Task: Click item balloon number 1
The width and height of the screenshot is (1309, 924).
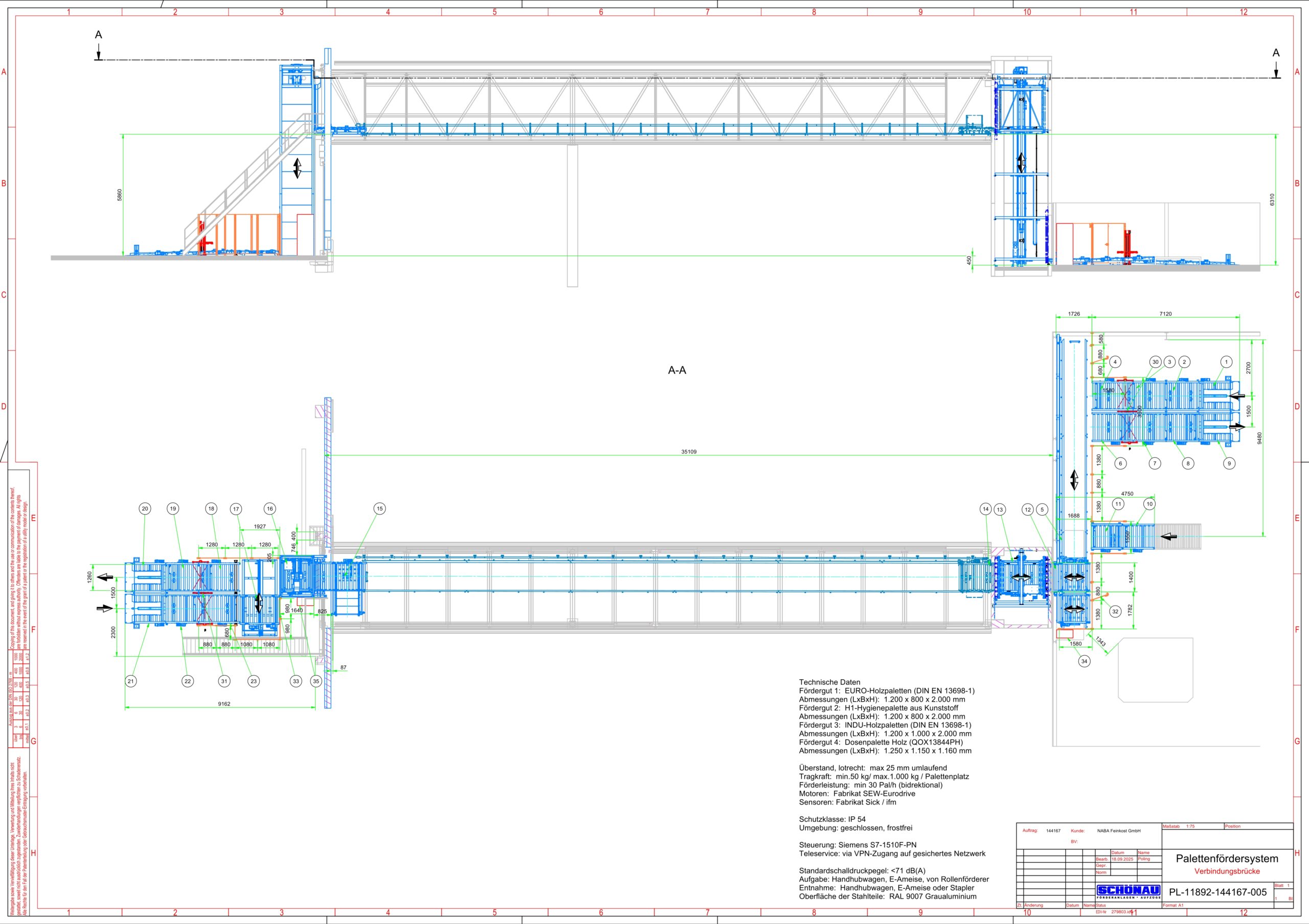Action: pyautogui.click(x=1226, y=362)
